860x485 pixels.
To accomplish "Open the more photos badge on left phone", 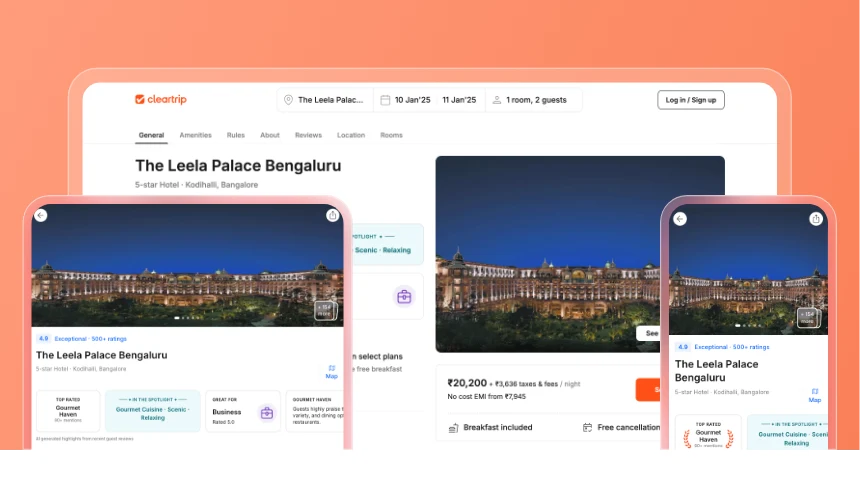I will (x=325, y=311).
